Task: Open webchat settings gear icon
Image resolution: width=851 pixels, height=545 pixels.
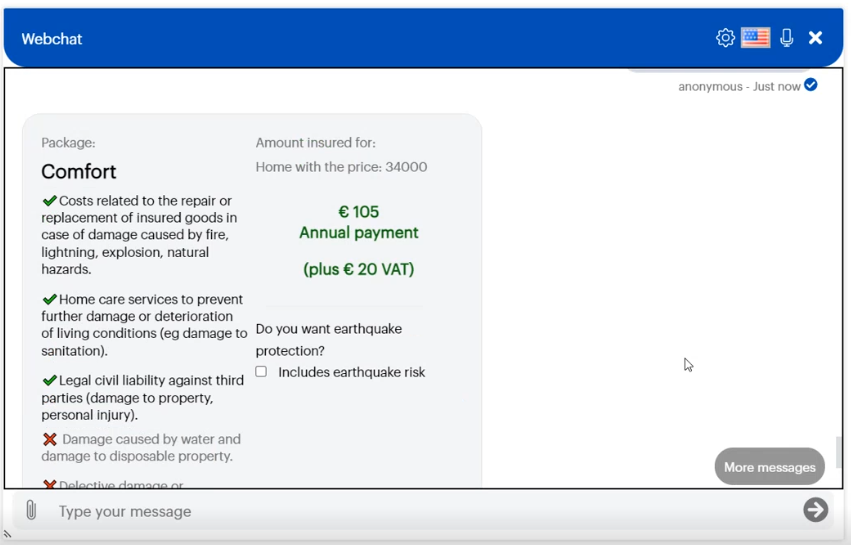Action: tap(725, 37)
